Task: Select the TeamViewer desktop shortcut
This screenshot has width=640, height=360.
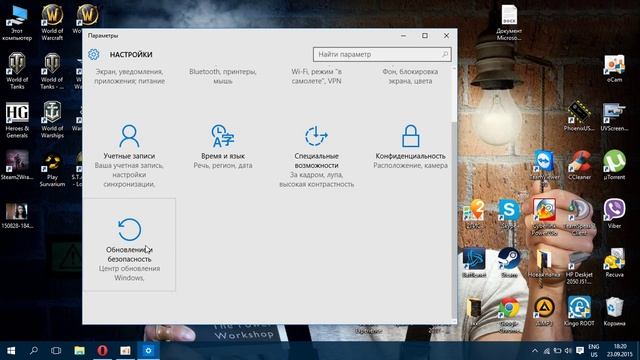Action: tap(544, 164)
